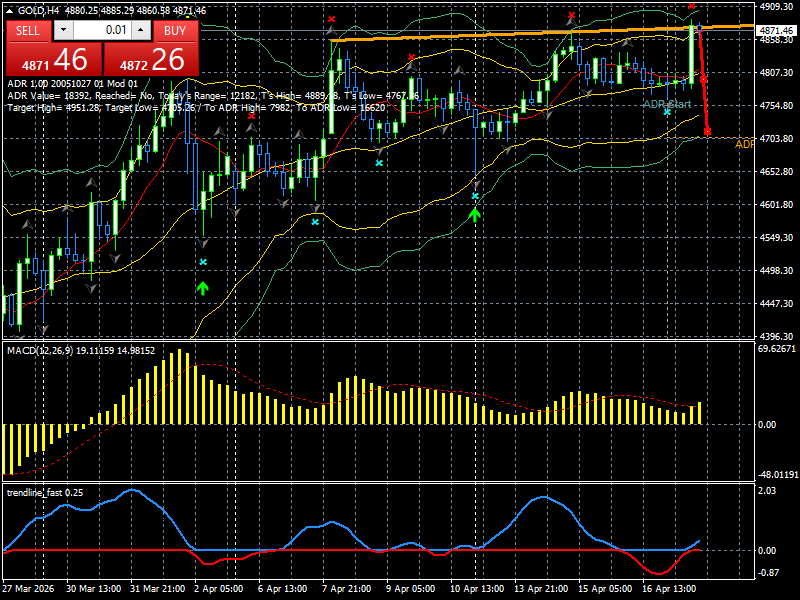This screenshot has width=800, height=600.
Task: Click the ADR Start chart label
Action: [667, 104]
